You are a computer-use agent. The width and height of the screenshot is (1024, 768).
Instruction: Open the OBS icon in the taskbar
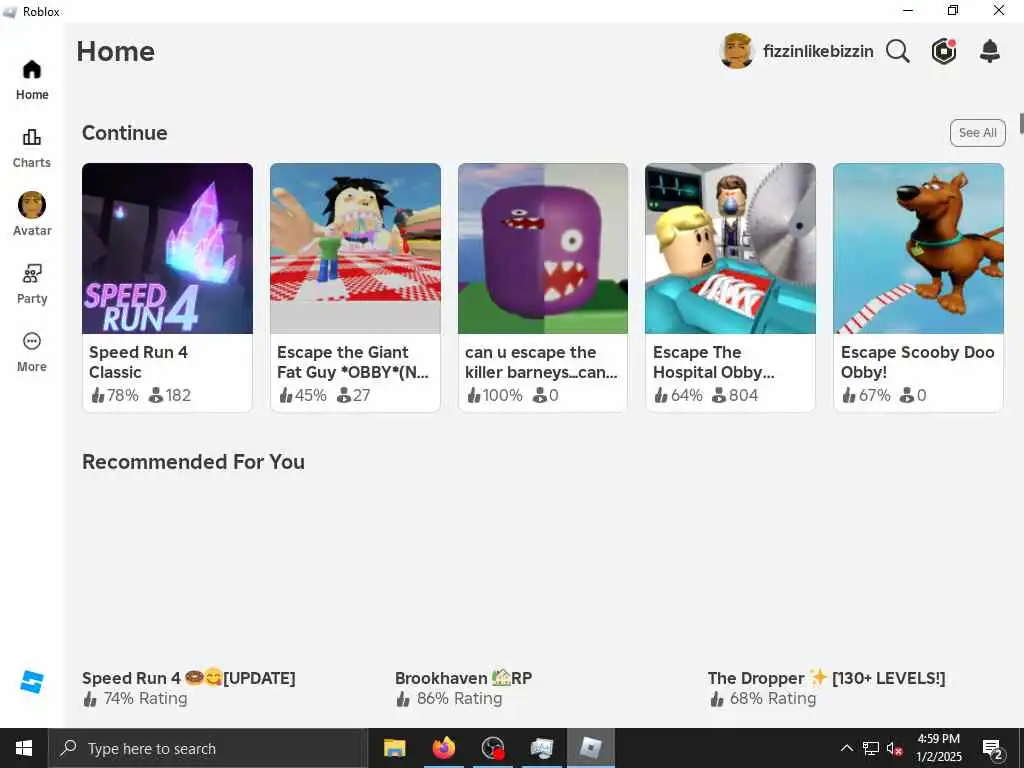click(492, 748)
